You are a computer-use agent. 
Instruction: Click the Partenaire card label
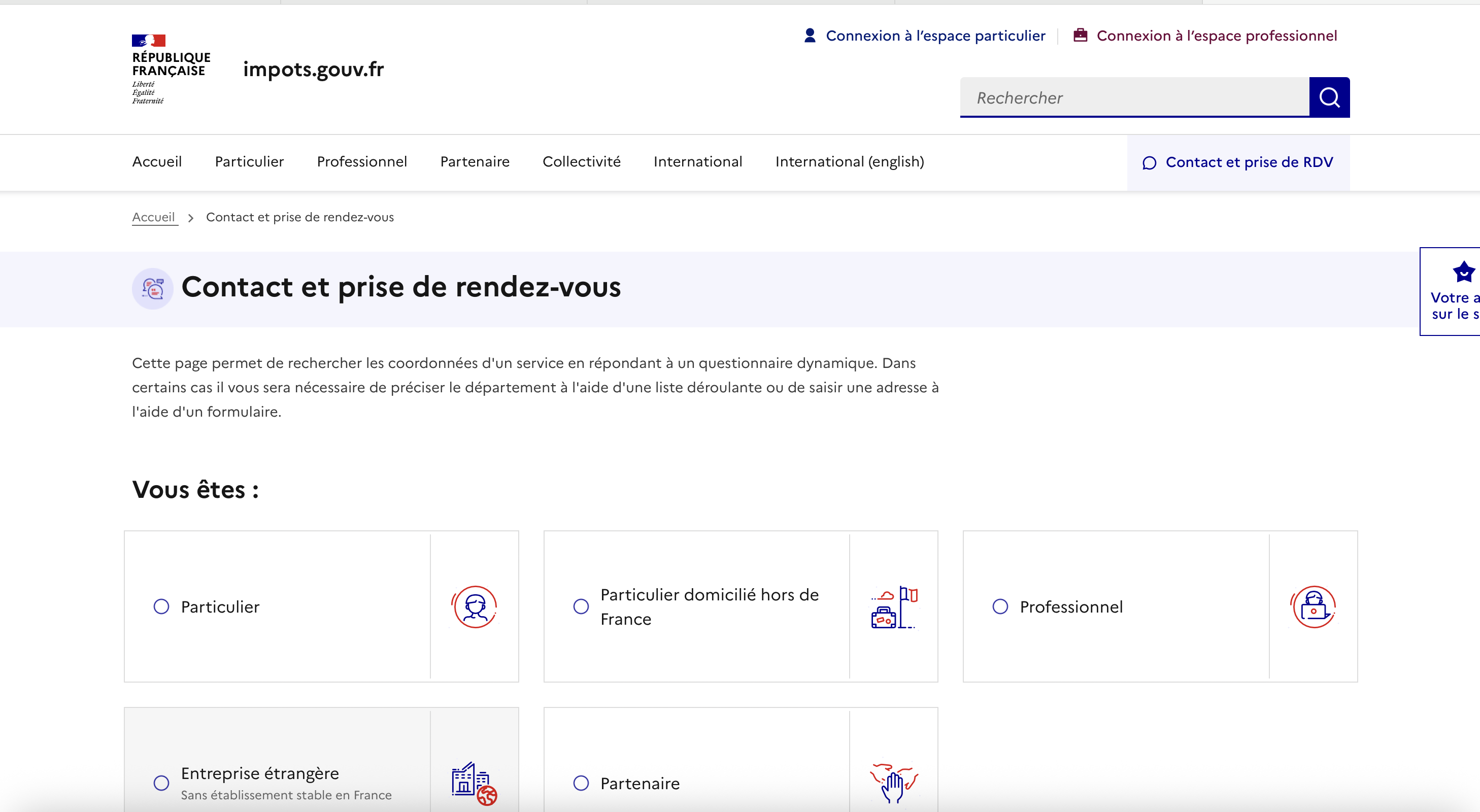click(x=640, y=783)
